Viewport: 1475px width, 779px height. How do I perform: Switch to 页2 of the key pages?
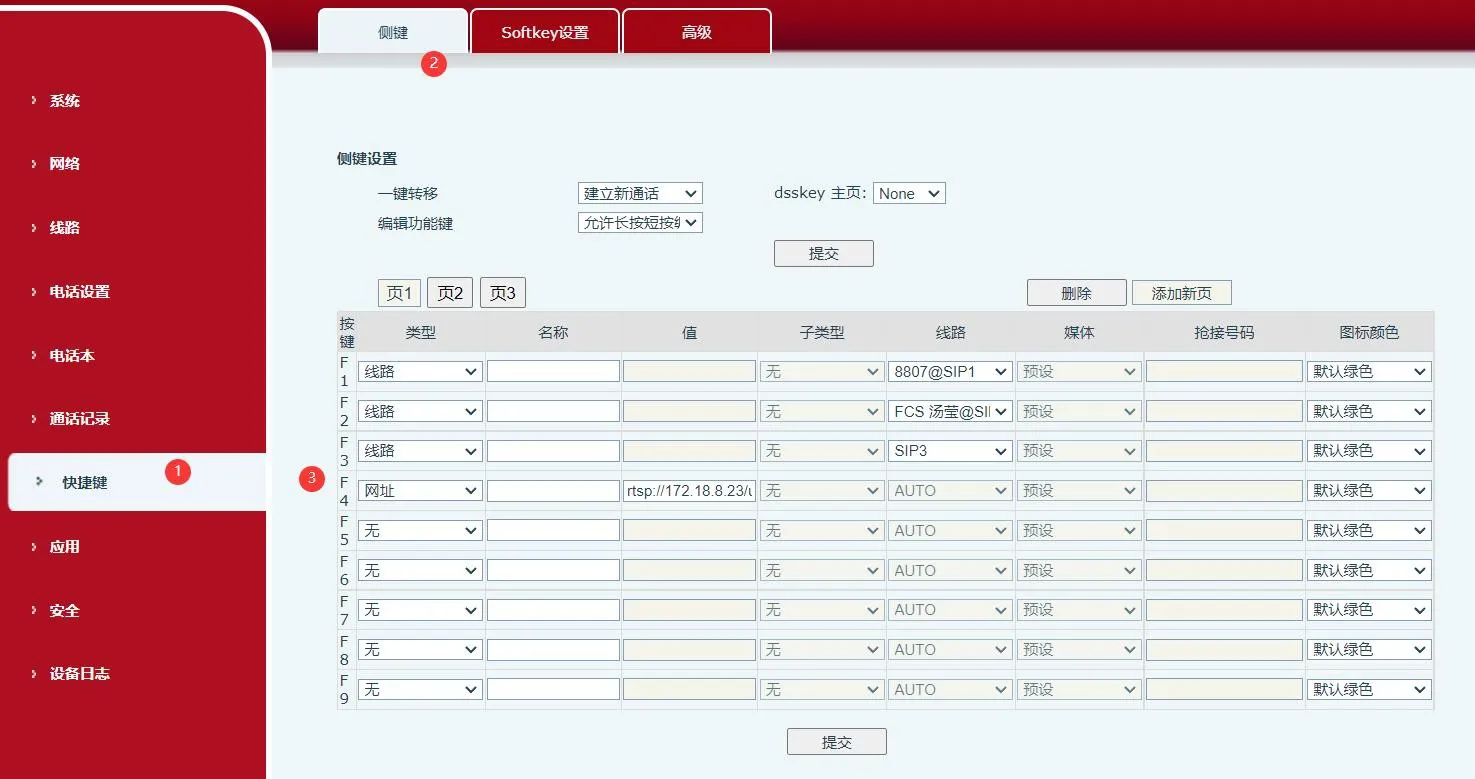click(449, 292)
